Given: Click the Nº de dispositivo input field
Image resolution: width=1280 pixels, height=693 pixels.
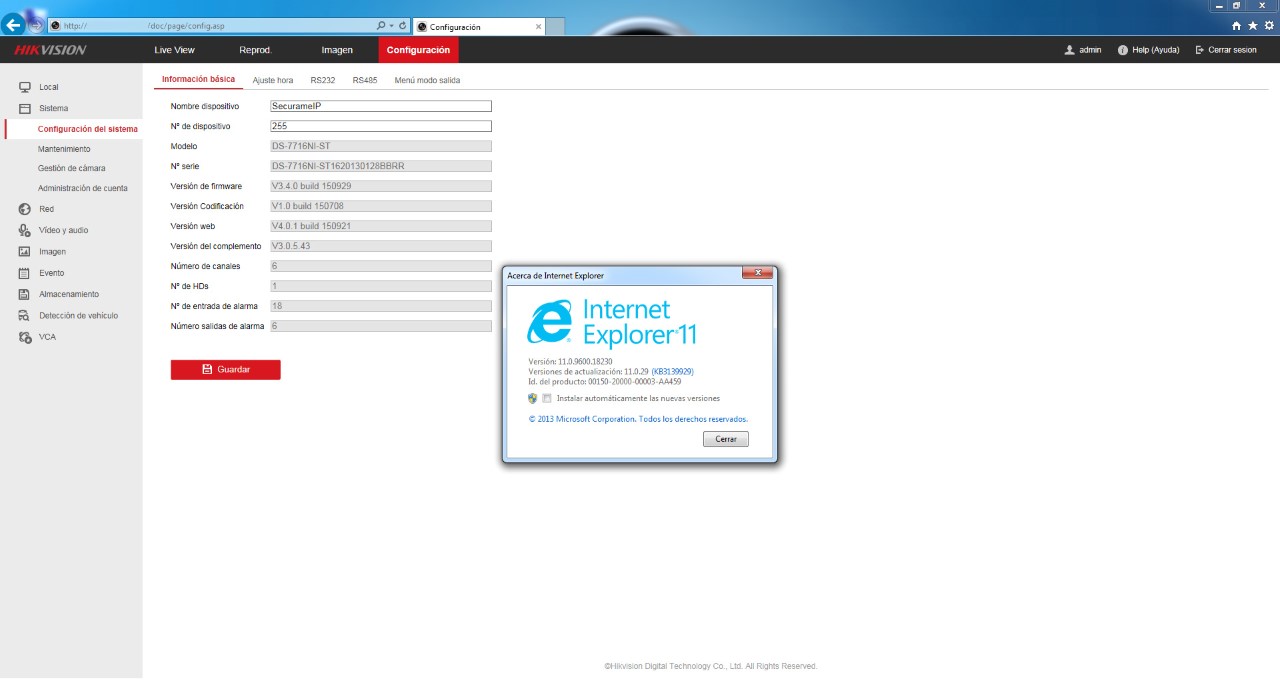Looking at the screenshot, I should point(381,126).
